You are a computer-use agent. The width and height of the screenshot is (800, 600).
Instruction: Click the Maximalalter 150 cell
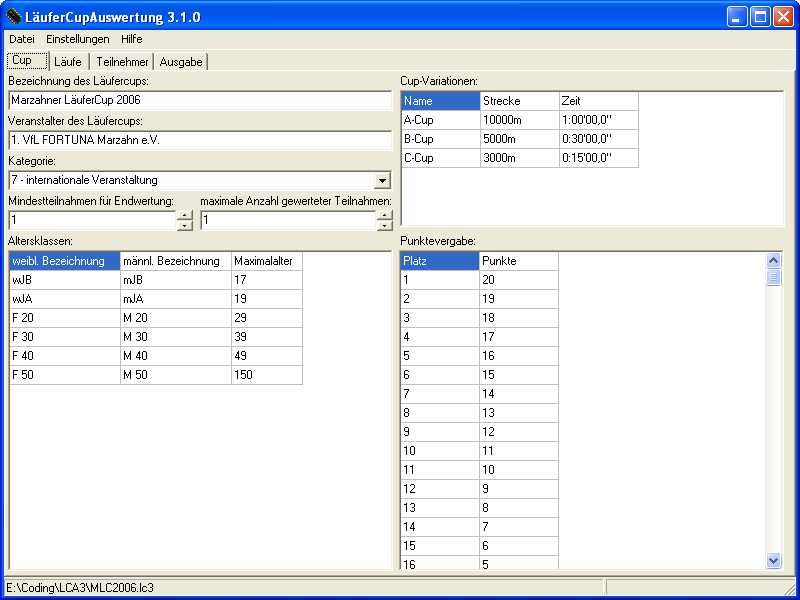tap(267, 374)
